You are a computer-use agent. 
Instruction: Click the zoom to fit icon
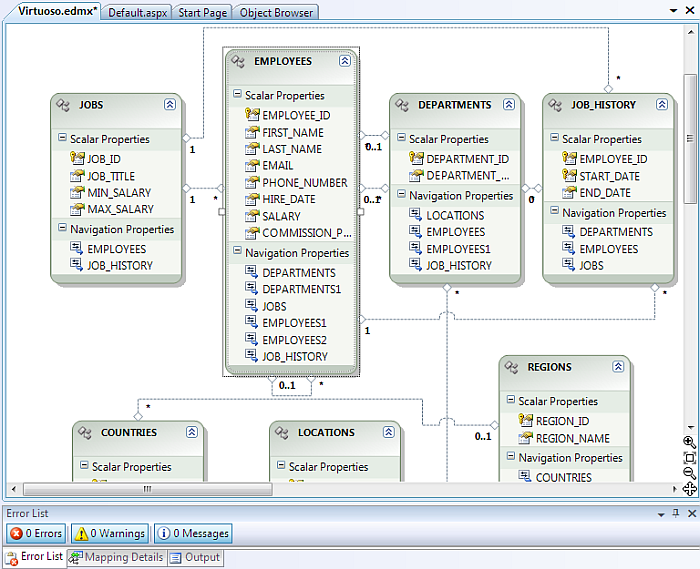click(689, 457)
